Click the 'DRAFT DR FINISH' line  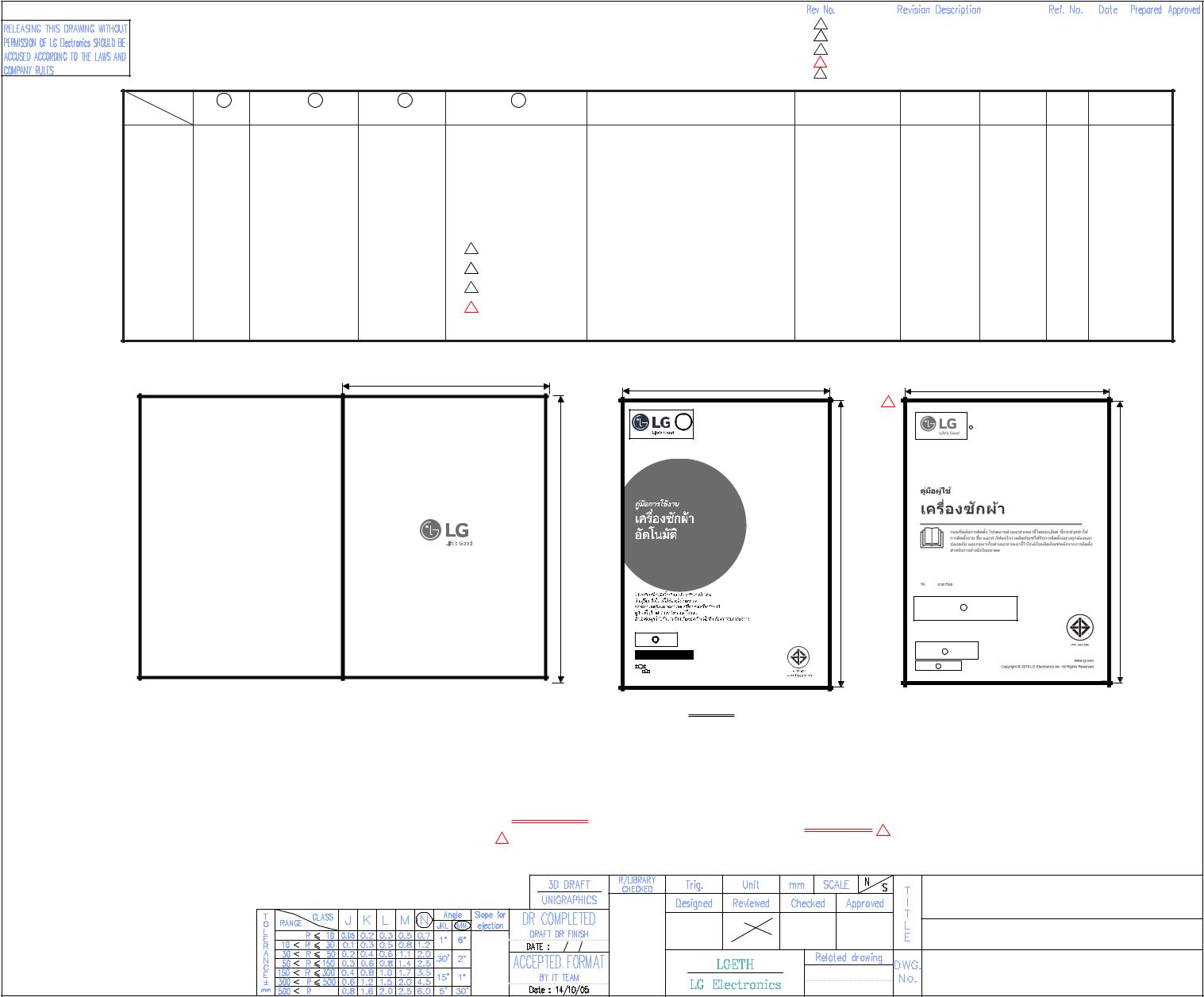pyautogui.click(x=559, y=934)
